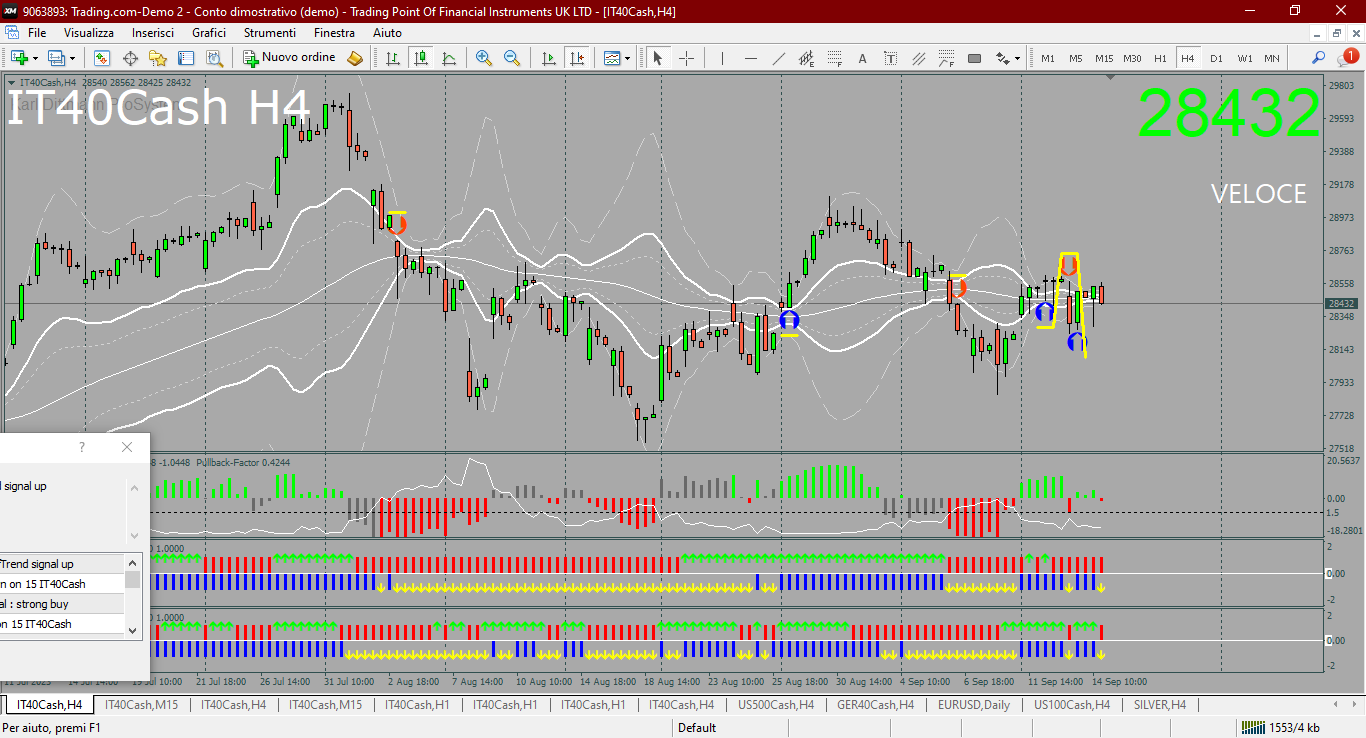Switch chart to M15 timeframe
The width and height of the screenshot is (1366, 738).
[1104, 58]
